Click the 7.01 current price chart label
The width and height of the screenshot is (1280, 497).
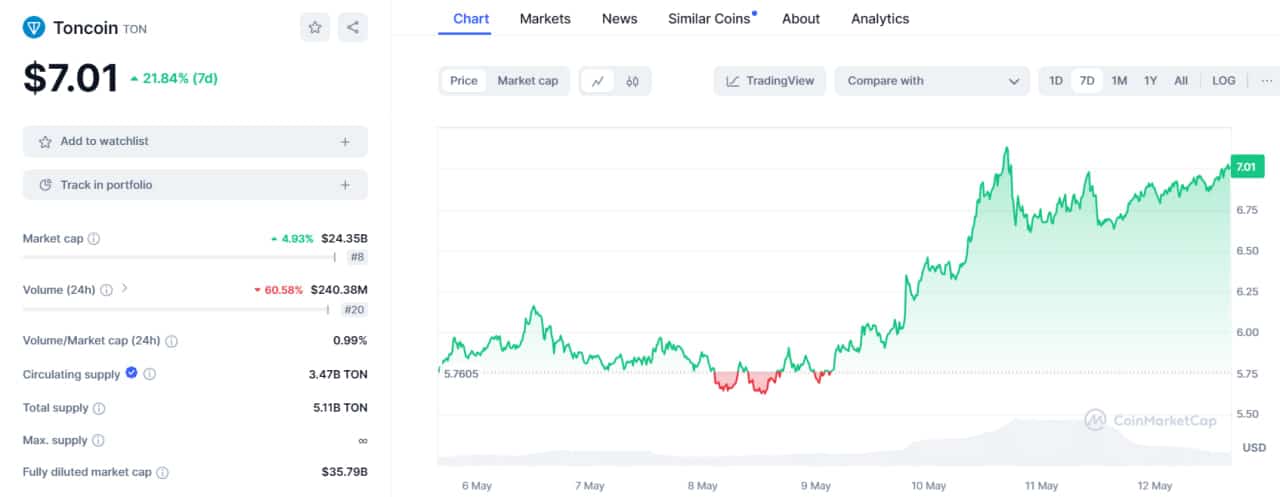click(1246, 166)
